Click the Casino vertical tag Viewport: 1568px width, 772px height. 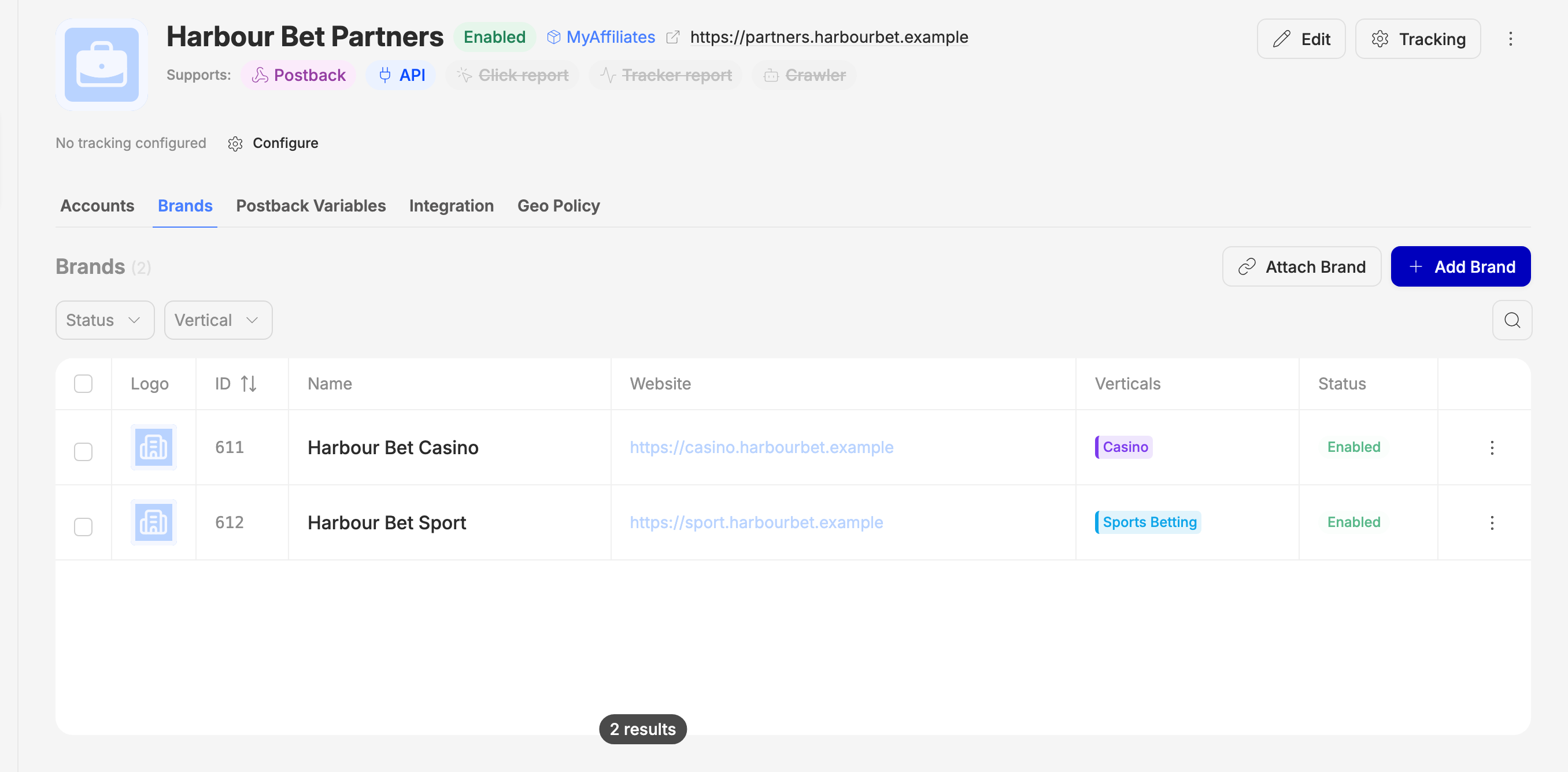1123,447
